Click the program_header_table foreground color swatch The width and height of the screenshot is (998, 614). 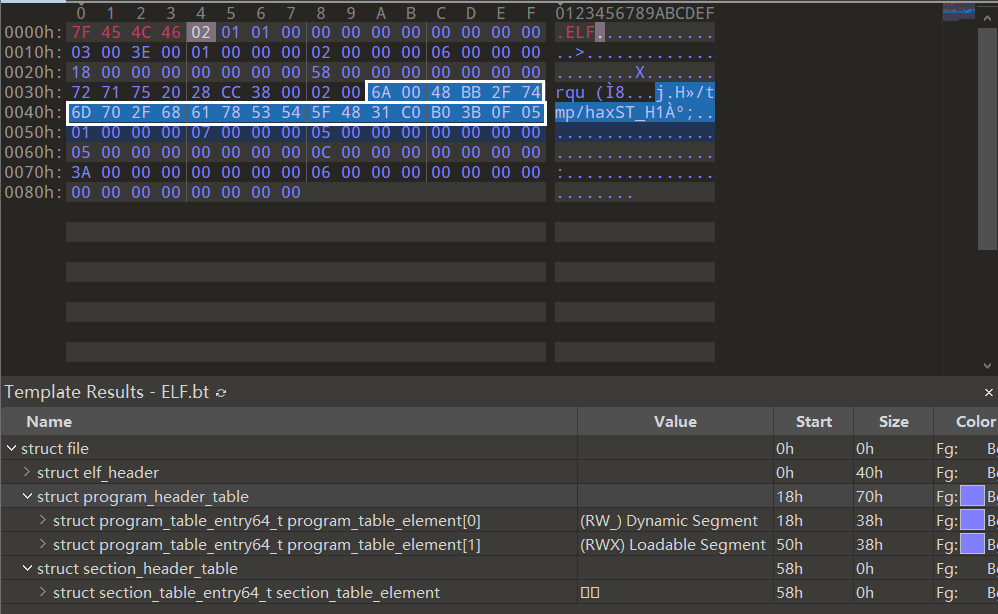[971, 497]
